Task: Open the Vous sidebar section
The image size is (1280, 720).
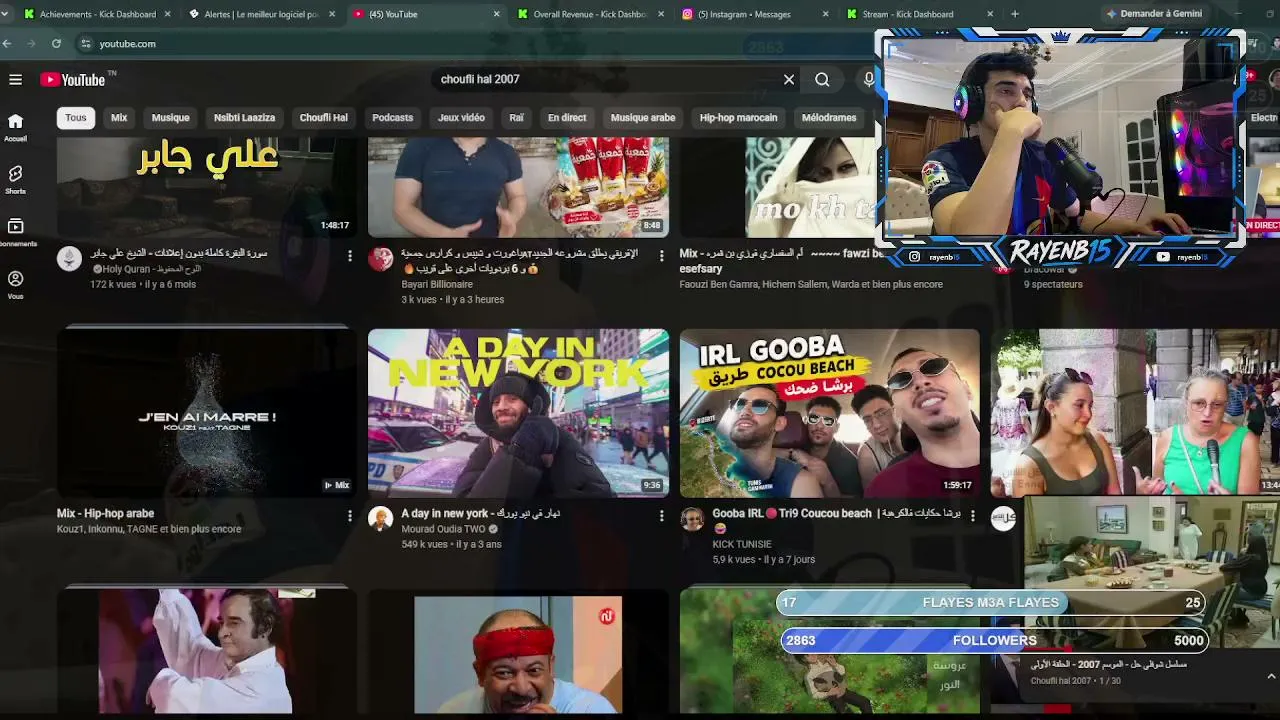Action: [x=15, y=285]
